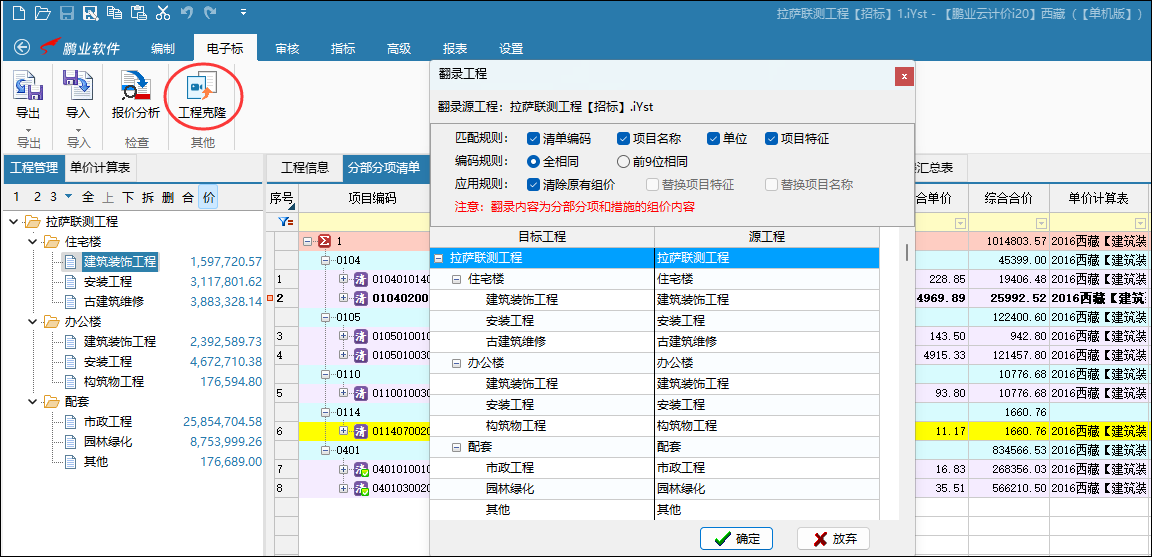Switch to the 单价计算表 panel tab
The height and width of the screenshot is (557, 1152).
point(100,167)
